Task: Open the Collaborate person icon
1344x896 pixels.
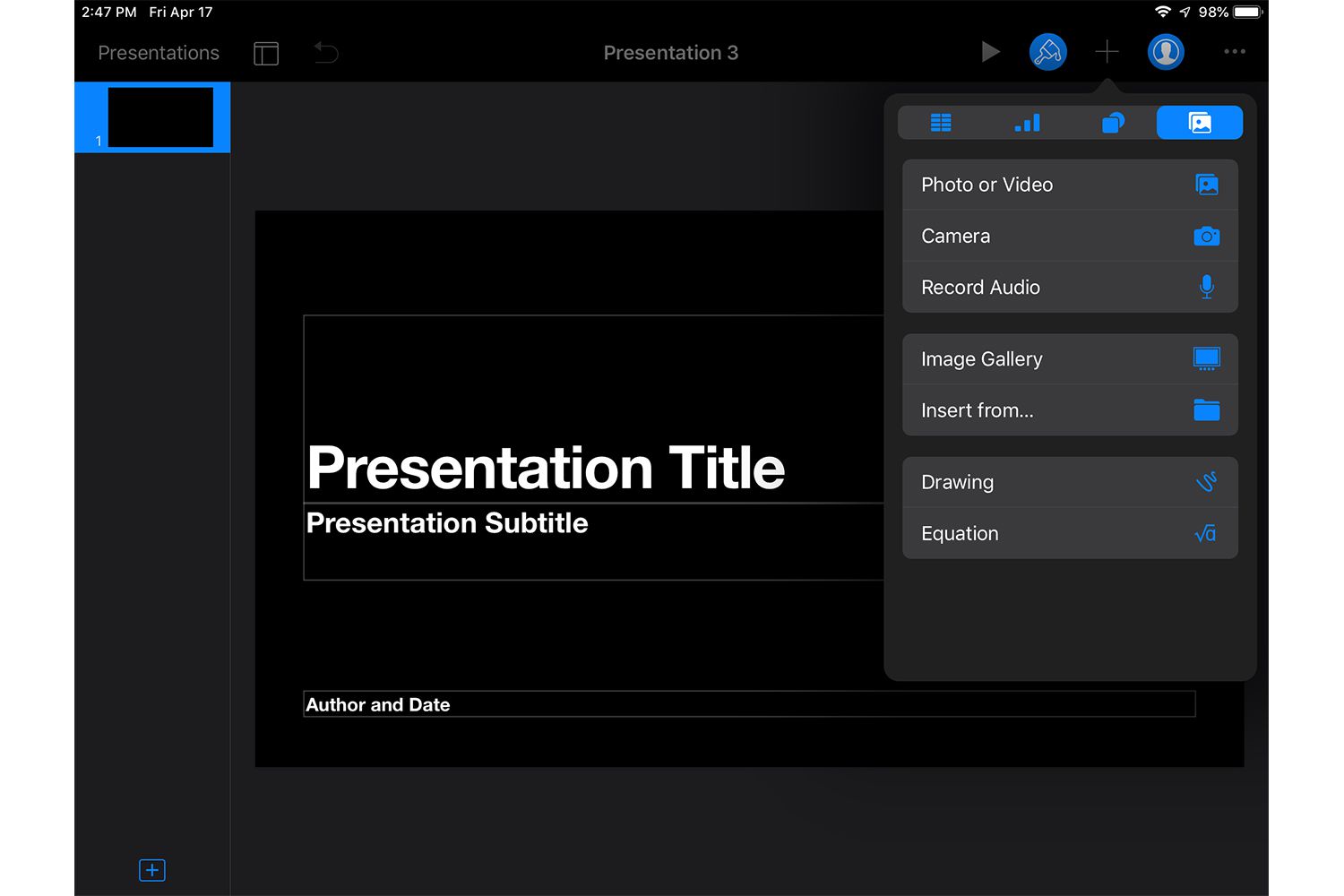Action: pos(1166,52)
